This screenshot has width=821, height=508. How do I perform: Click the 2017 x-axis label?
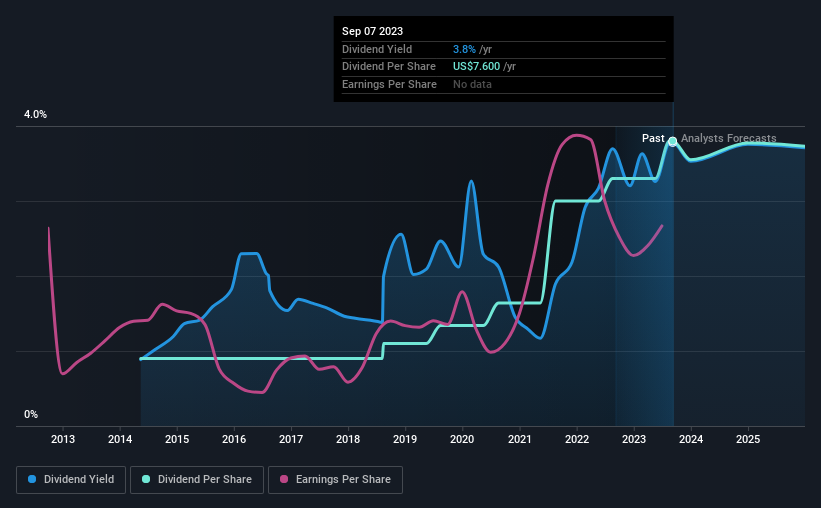pos(291,439)
